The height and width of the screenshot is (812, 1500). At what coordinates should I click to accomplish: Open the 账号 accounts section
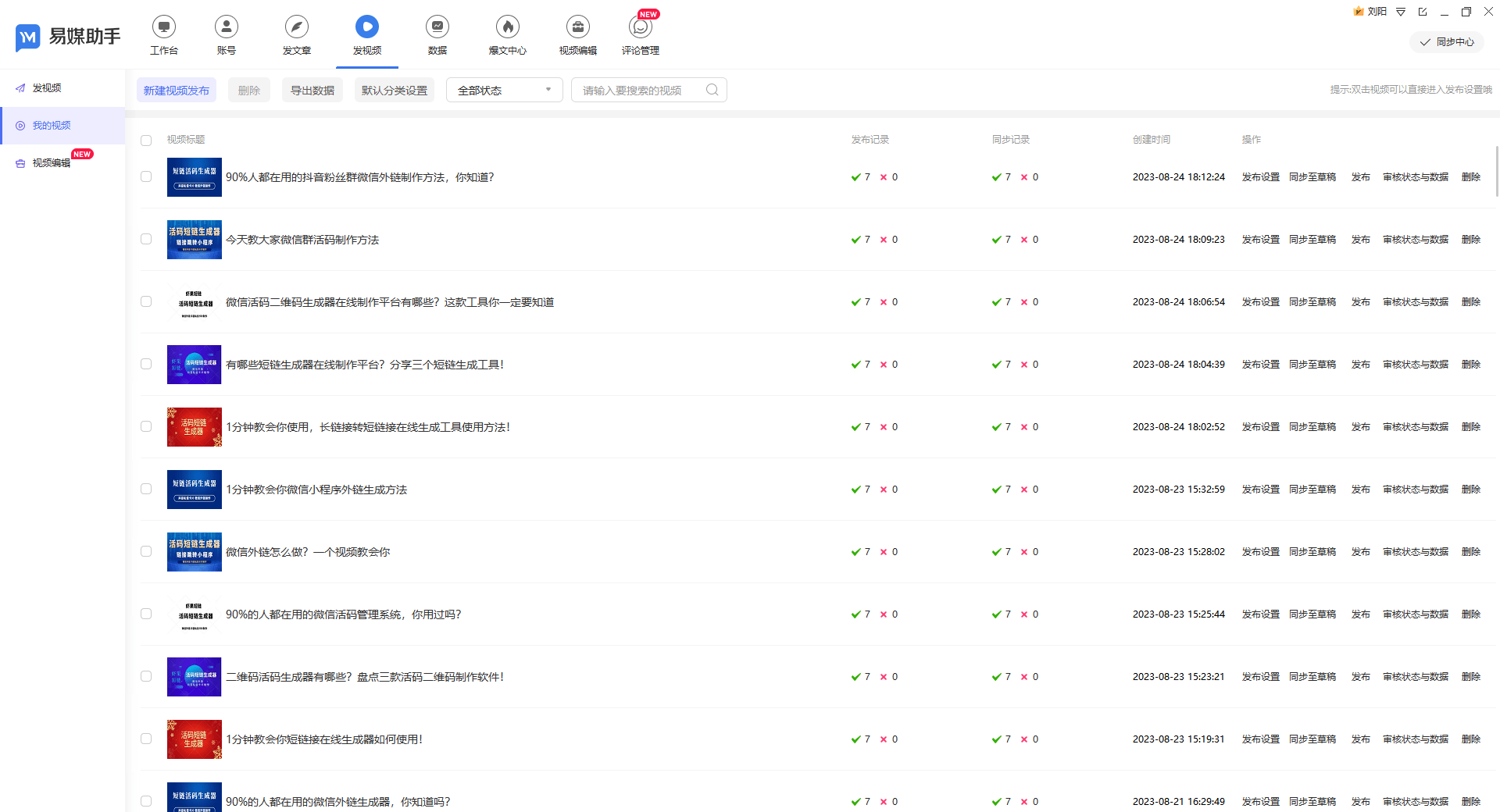(226, 34)
